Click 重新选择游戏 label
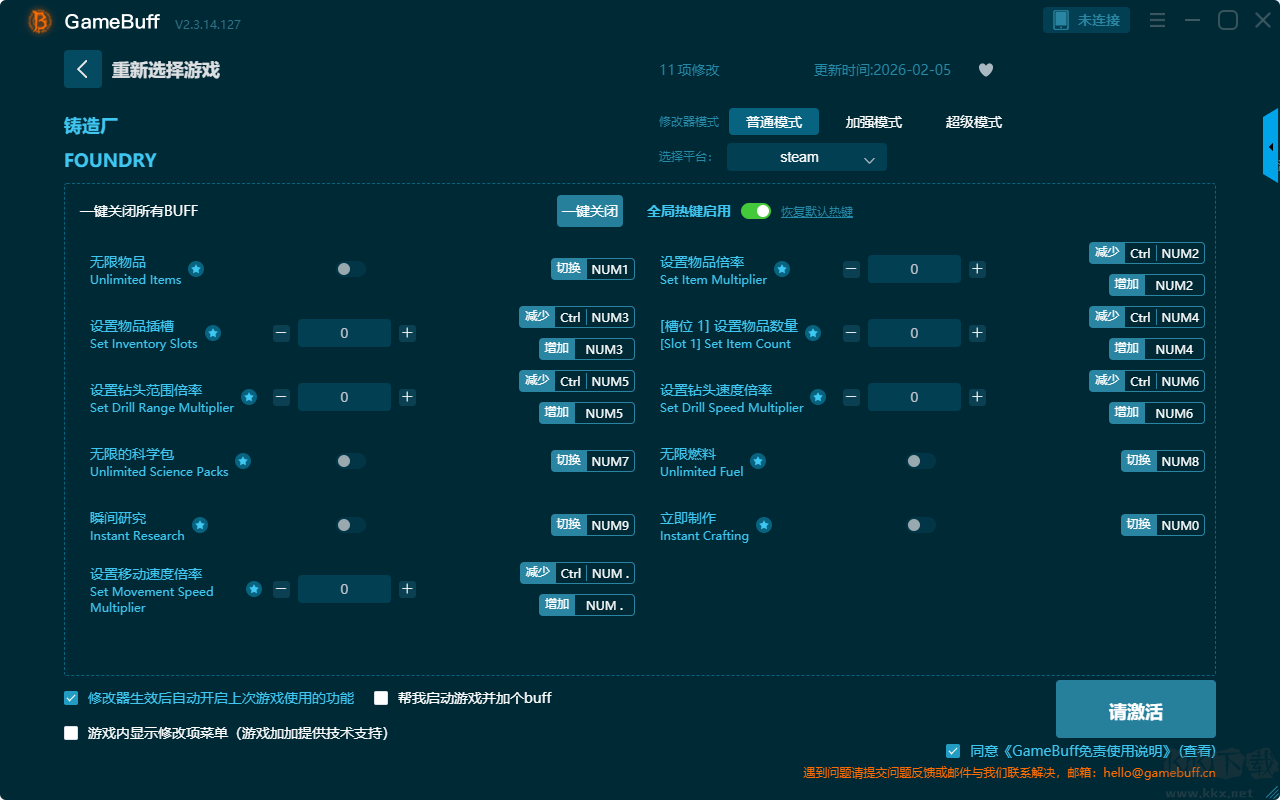Screen dimensions: 1280x800 pos(166,70)
